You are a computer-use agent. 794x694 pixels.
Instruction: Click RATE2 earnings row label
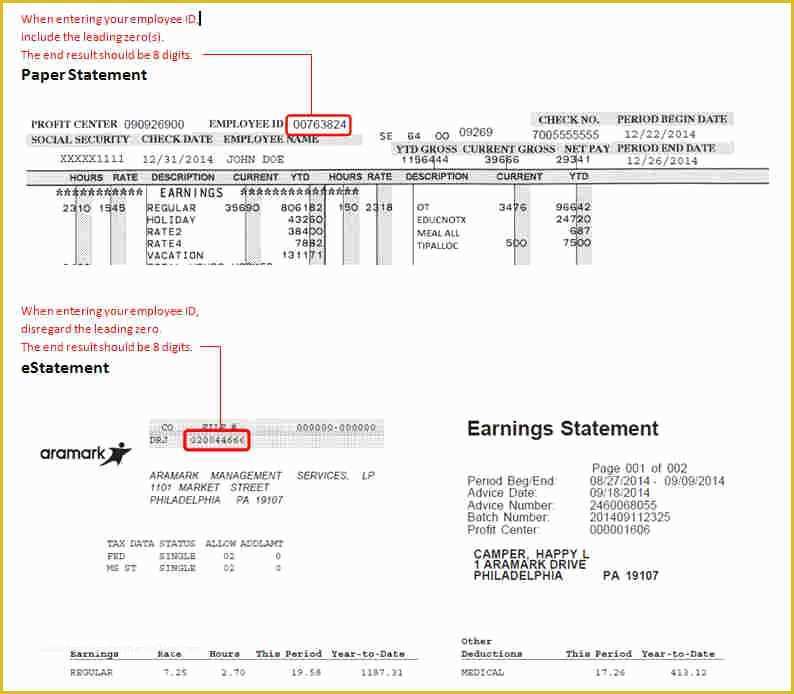164,232
